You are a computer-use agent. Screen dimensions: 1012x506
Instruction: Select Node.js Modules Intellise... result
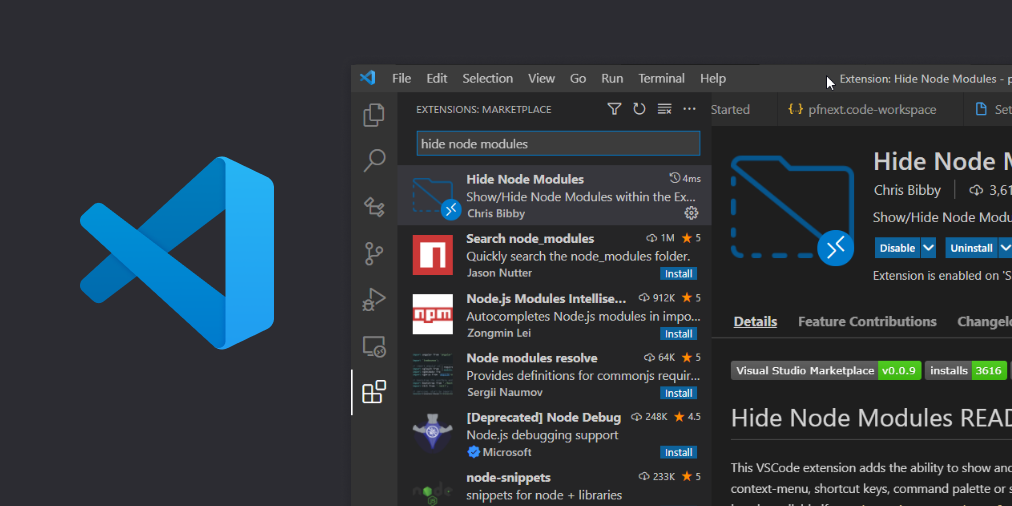tap(554, 314)
